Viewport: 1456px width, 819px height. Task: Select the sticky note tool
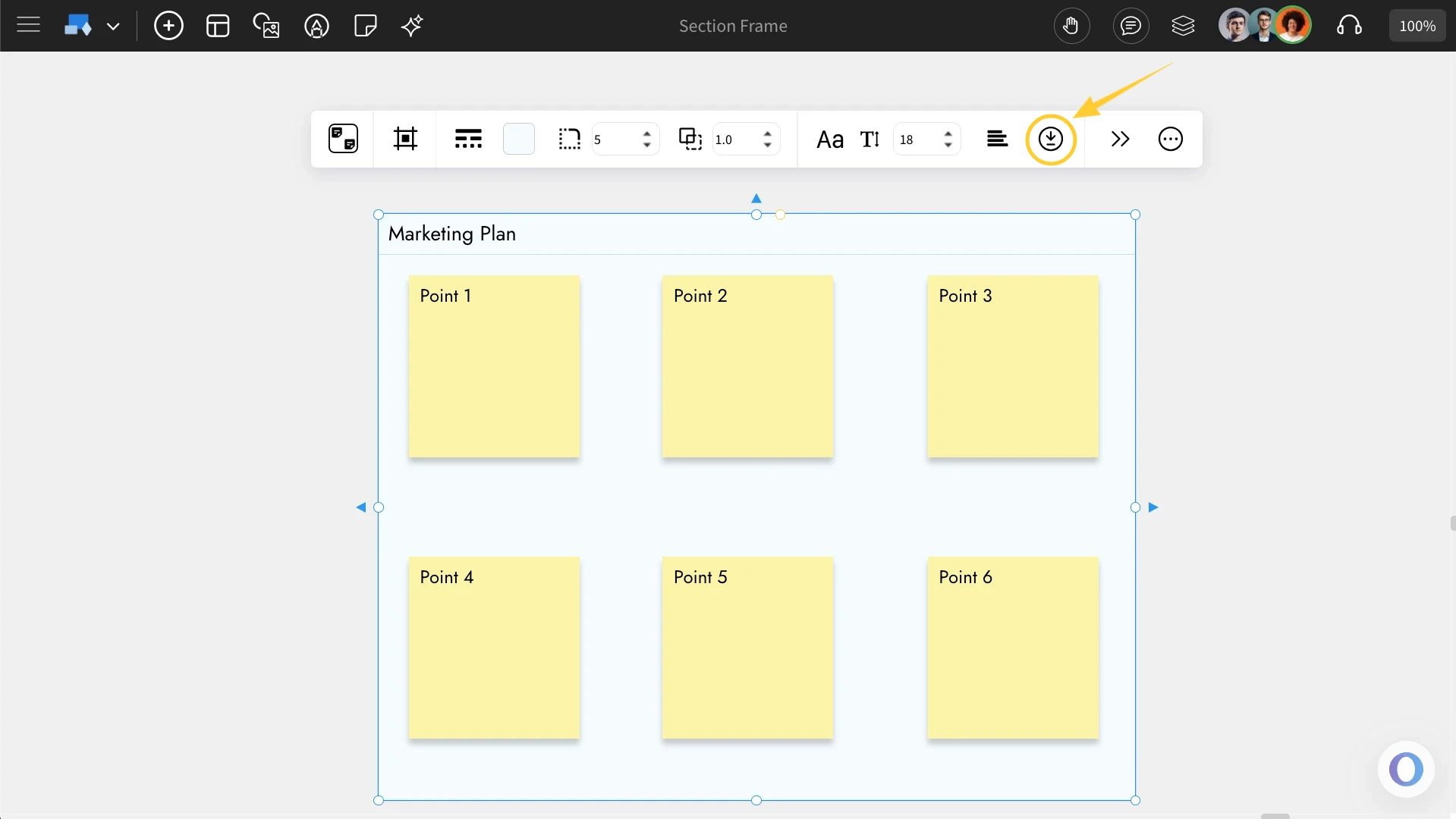(365, 25)
